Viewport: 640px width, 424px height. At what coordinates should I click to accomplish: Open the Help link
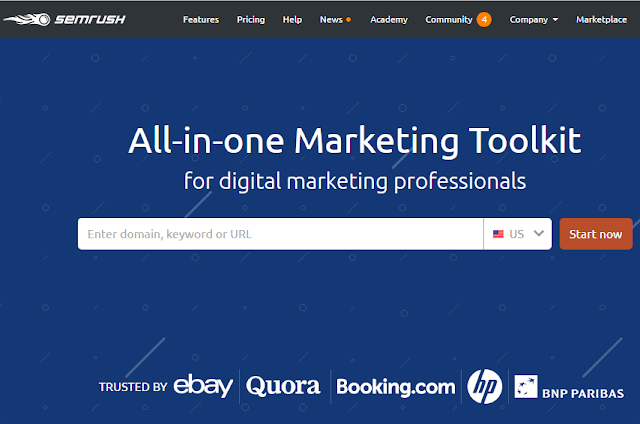292,20
